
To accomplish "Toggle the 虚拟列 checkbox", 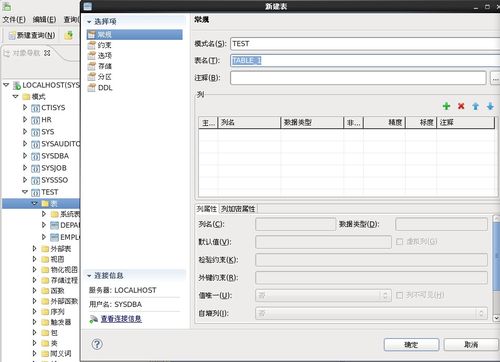I will coord(399,242).
